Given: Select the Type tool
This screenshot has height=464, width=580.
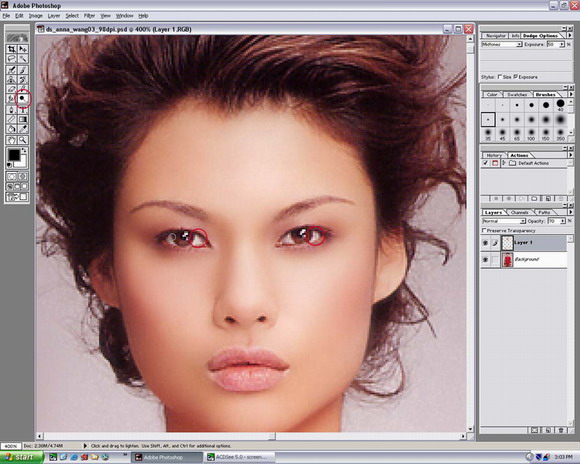Looking at the screenshot, I should [23, 110].
